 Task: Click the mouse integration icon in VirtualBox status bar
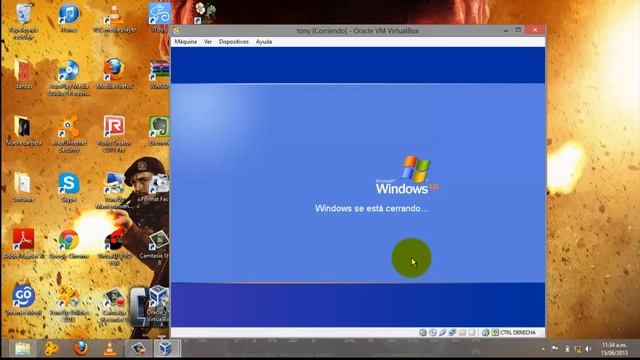[485, 333]
